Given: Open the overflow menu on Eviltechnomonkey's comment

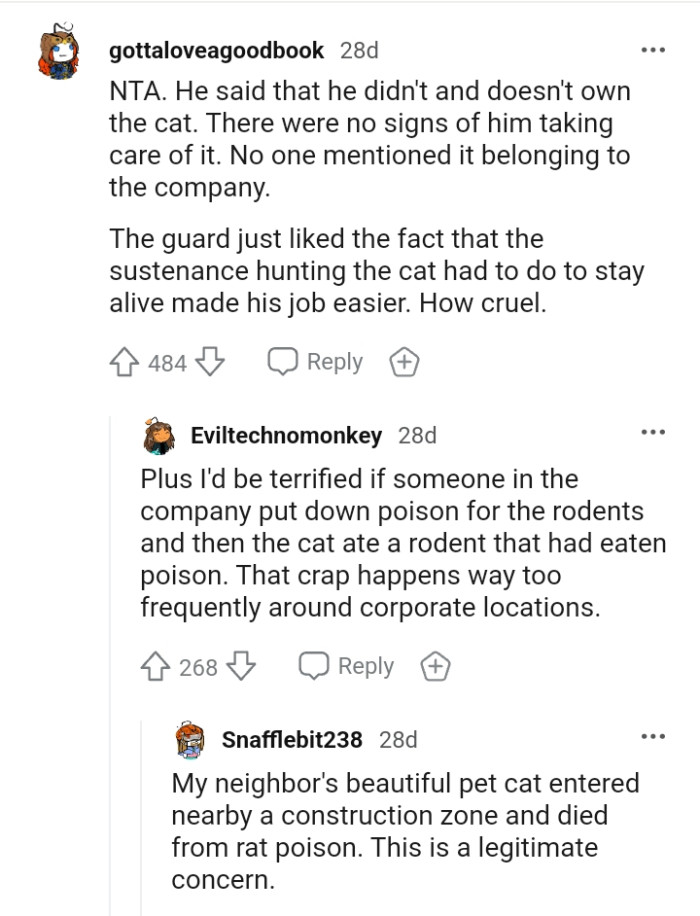Looking at the screenshot, I should (x=654, y=431).
